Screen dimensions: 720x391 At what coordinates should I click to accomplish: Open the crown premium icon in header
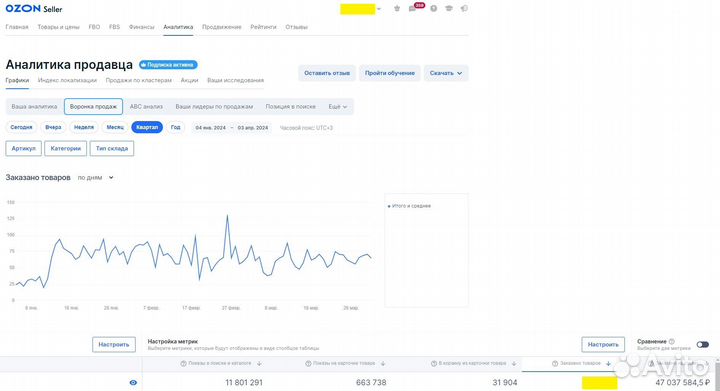397,8
